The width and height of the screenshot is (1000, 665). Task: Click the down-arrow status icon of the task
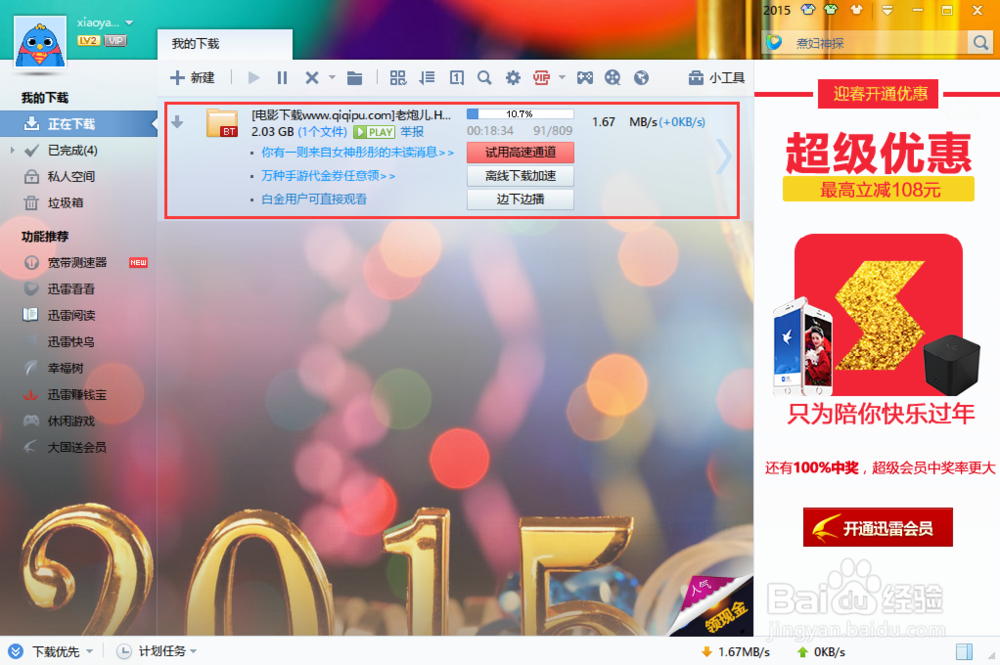[177, 122]
